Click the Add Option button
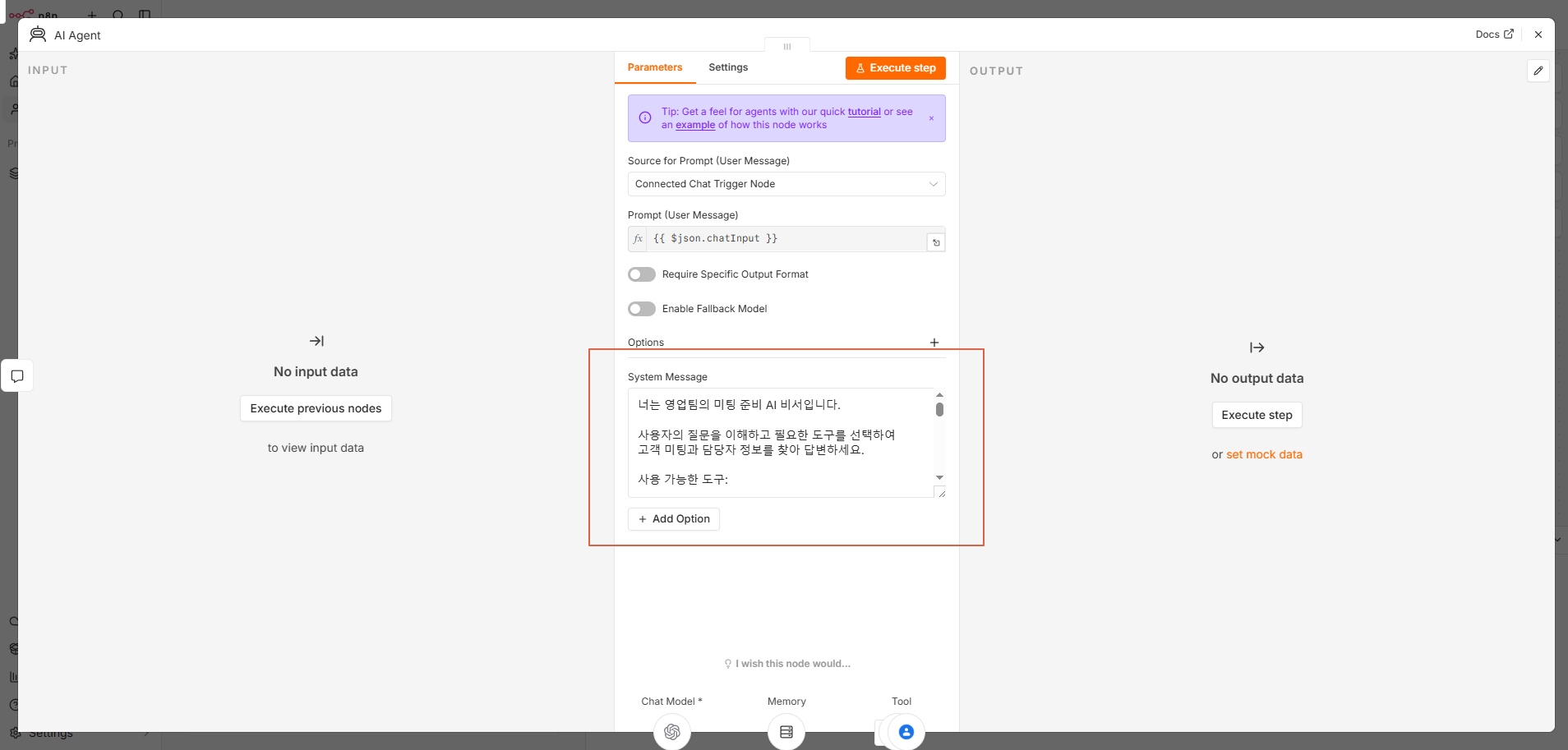Screen dimensions: 1568x750 coord(674,519)
